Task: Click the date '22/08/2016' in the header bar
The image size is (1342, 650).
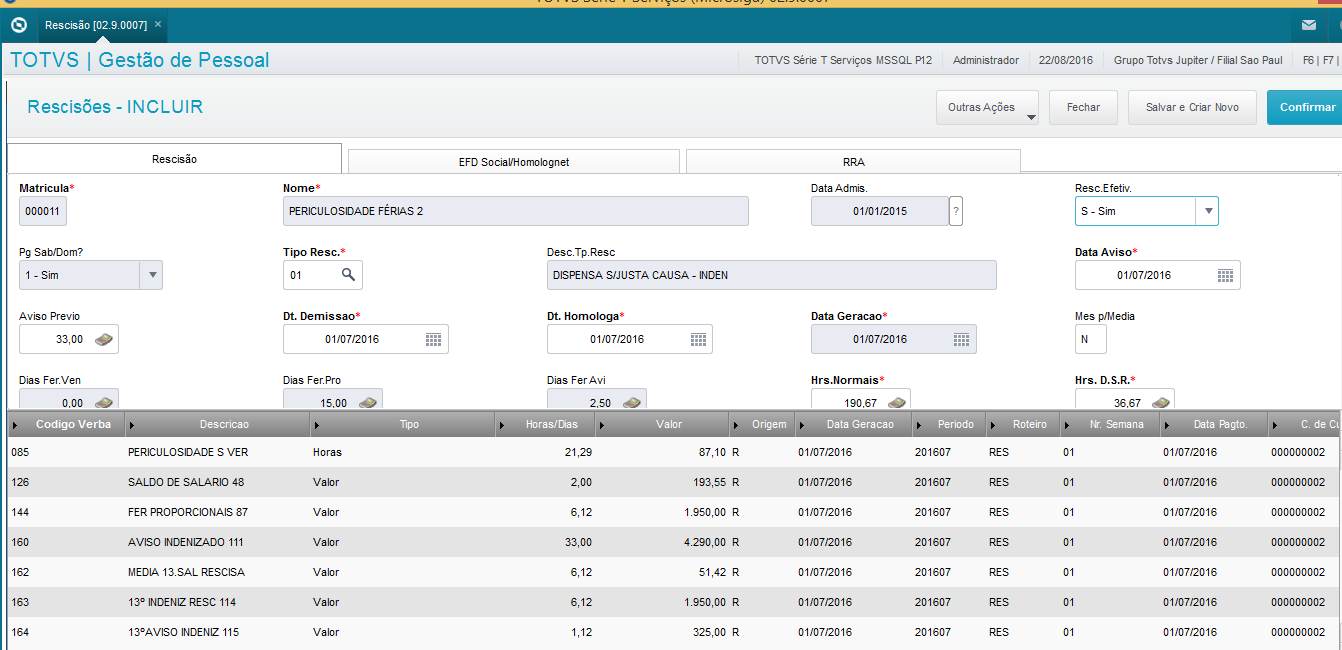Action: [1066, 60]
